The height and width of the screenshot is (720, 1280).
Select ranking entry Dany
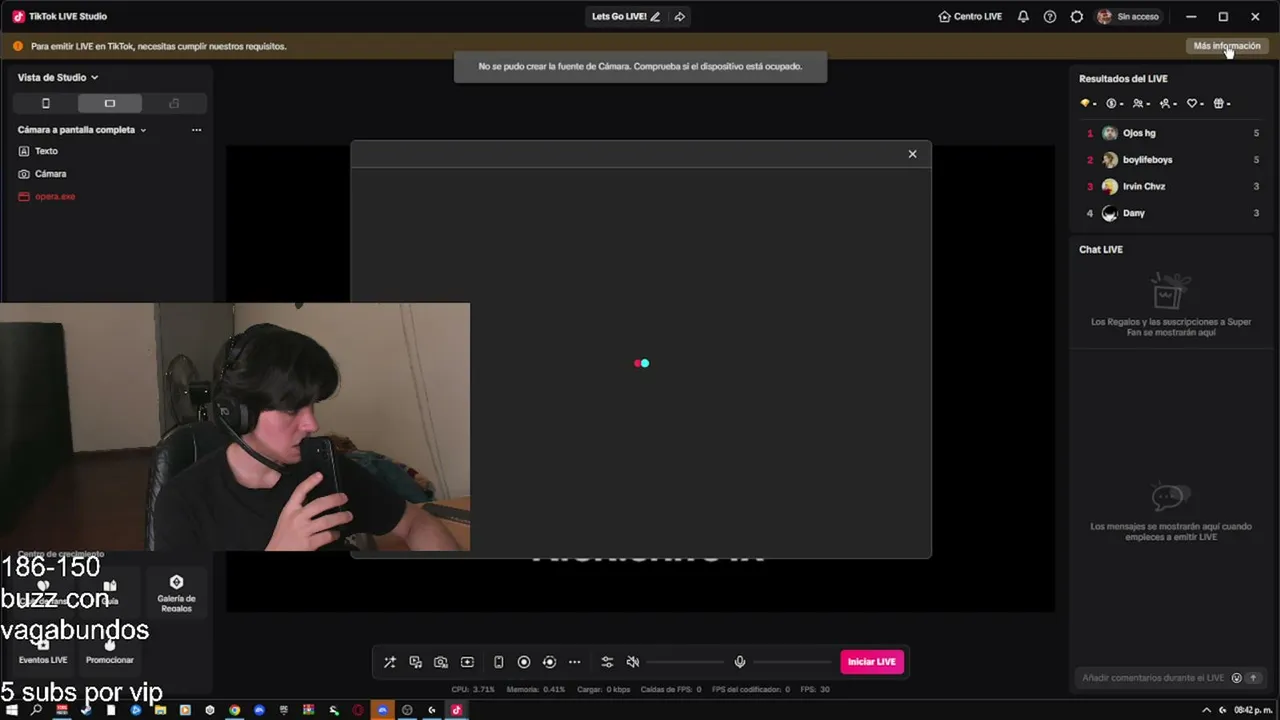pos(1172,213)
